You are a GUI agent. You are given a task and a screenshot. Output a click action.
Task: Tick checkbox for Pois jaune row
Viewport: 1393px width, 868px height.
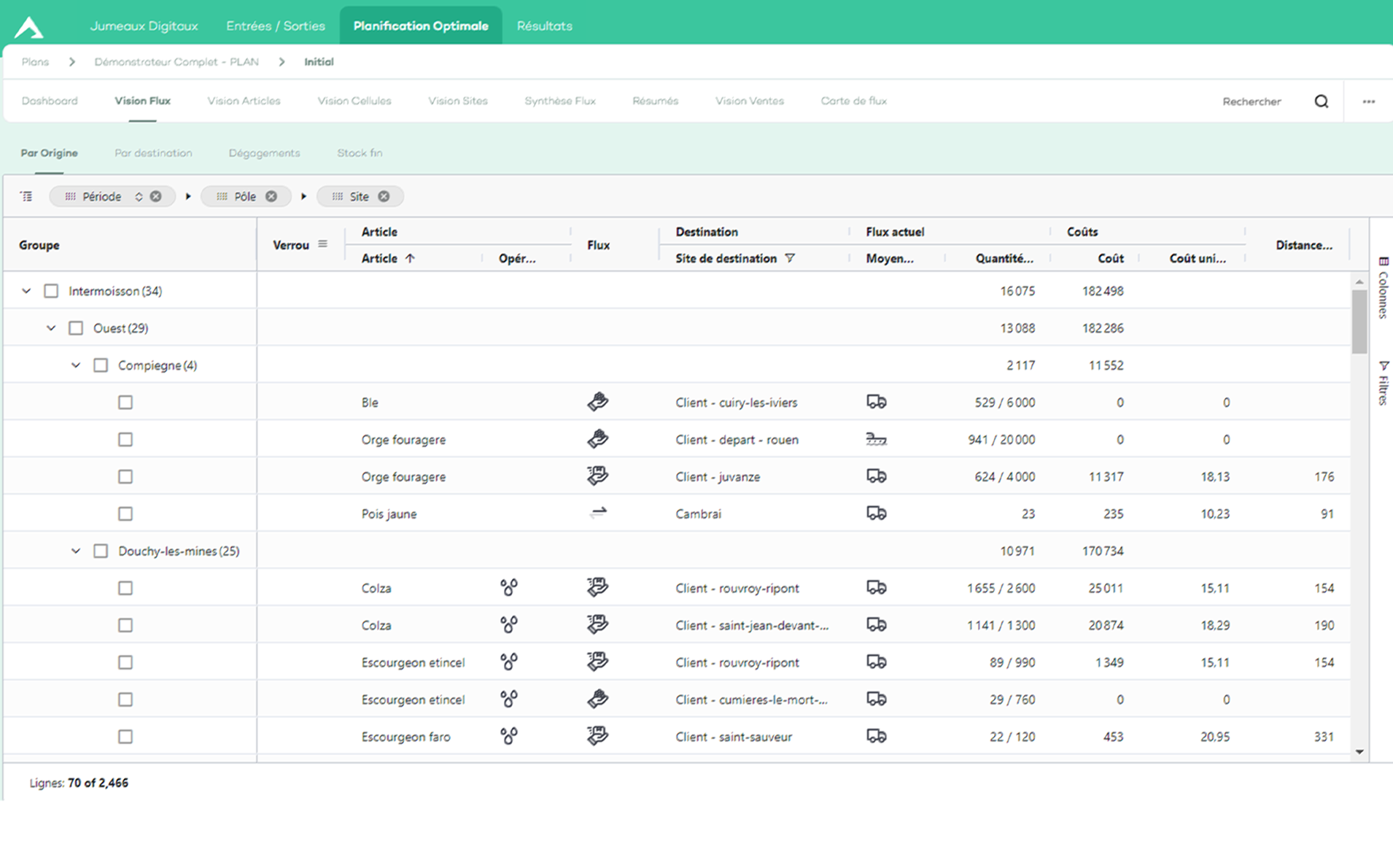point(125,514)
